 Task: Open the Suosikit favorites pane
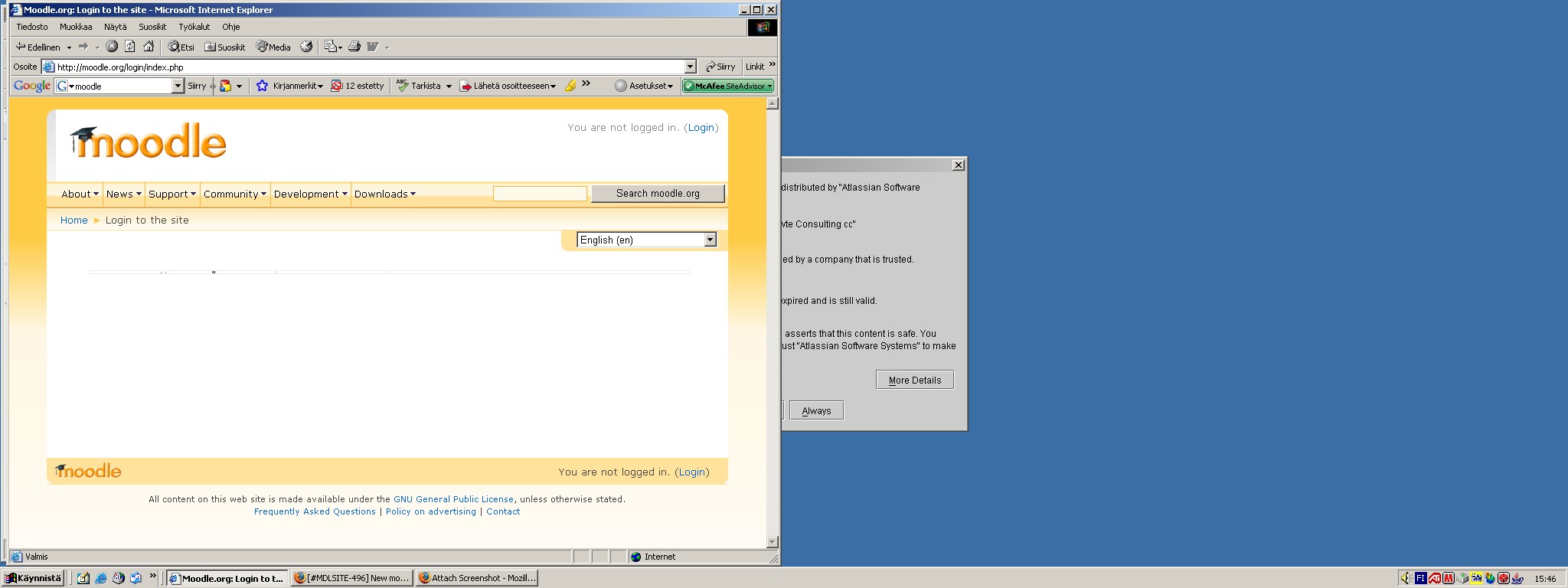pos(225,47)
